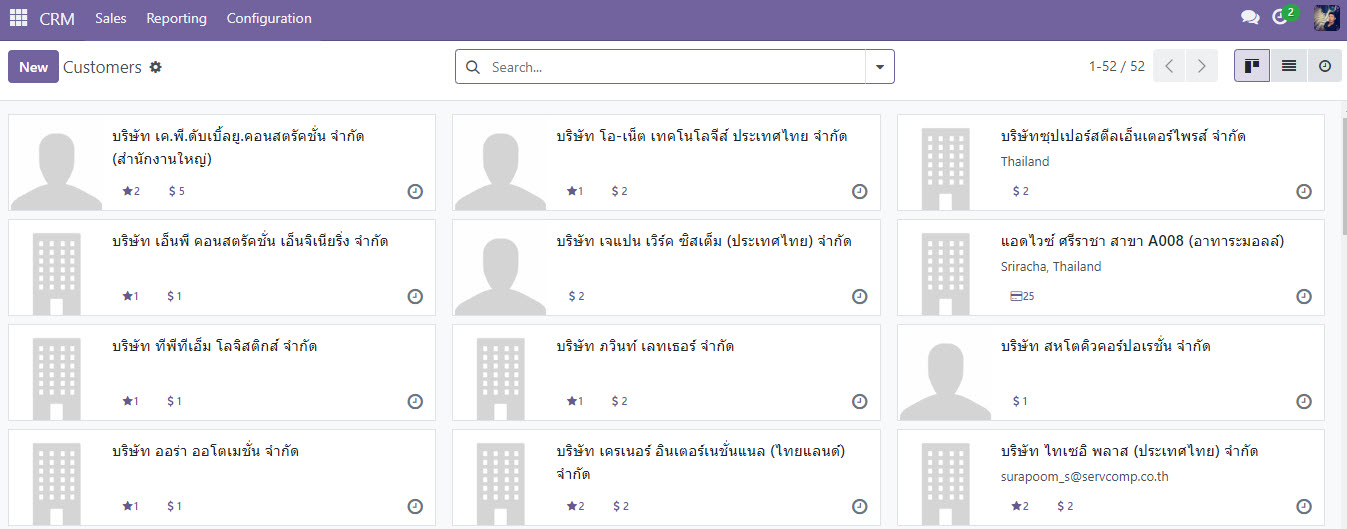Click inside the Search input field
The height and width of the screenshot is (529, 1347).
click(670, 67)
